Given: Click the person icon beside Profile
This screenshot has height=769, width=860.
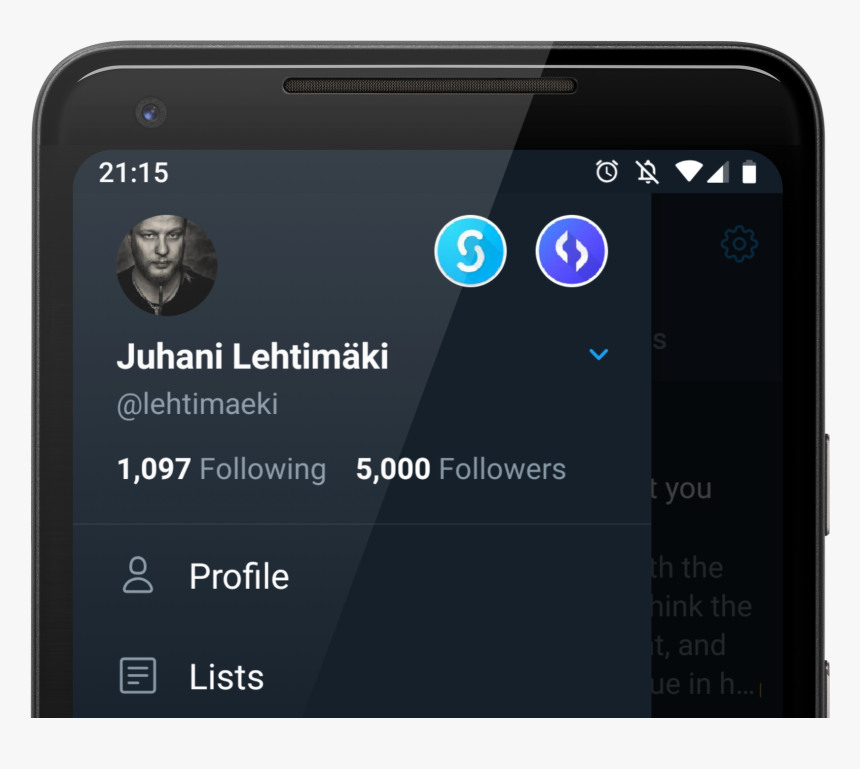Looking at the screenshot, I should click(138, 576).
